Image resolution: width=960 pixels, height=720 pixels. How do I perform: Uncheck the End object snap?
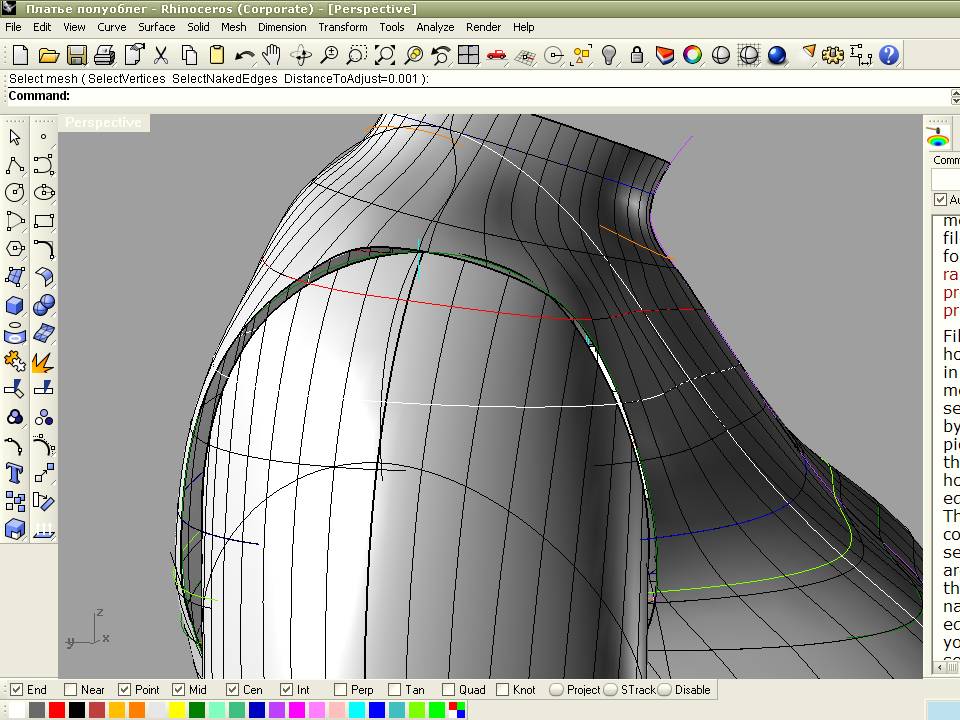pos(16,690)
